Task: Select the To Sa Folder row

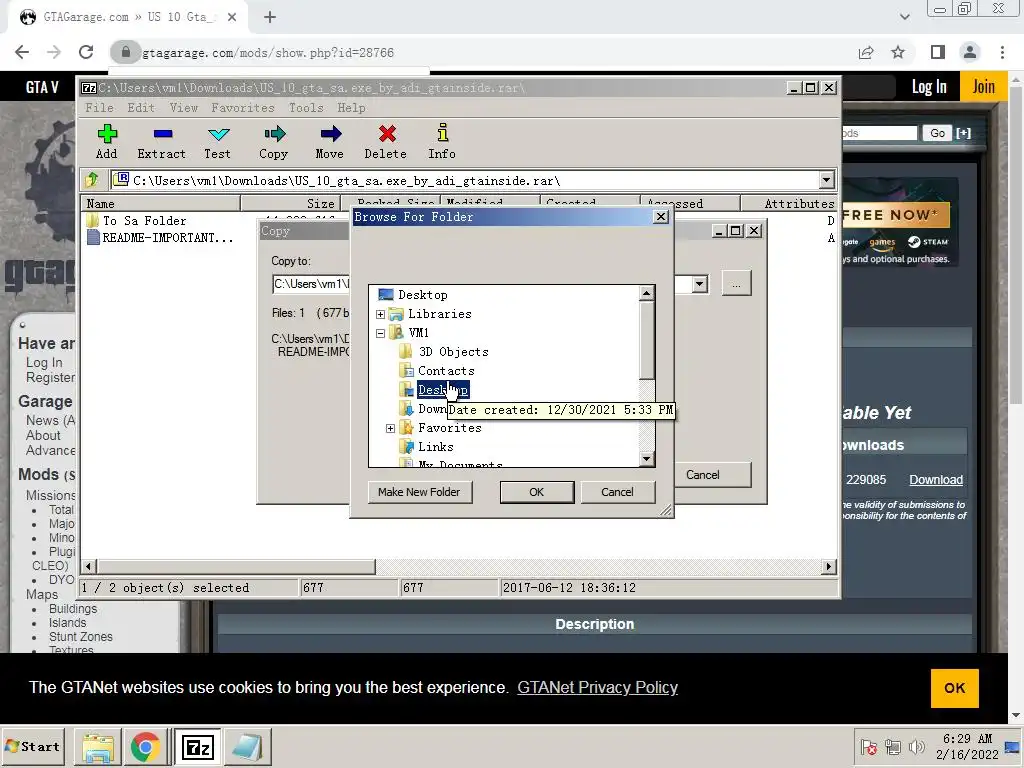Action: tap(144, 221)
